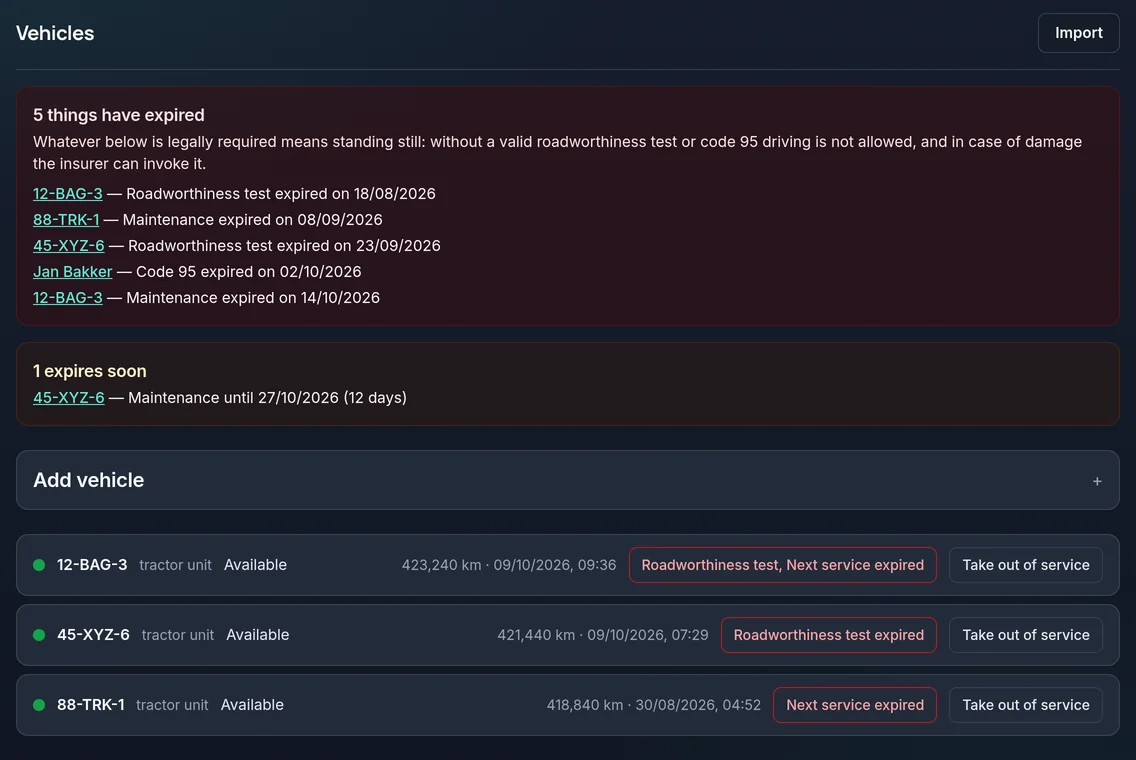1136x760 pixels.
Task: Take 88-TRK-1 out of service
Action: coord(1025,705)
